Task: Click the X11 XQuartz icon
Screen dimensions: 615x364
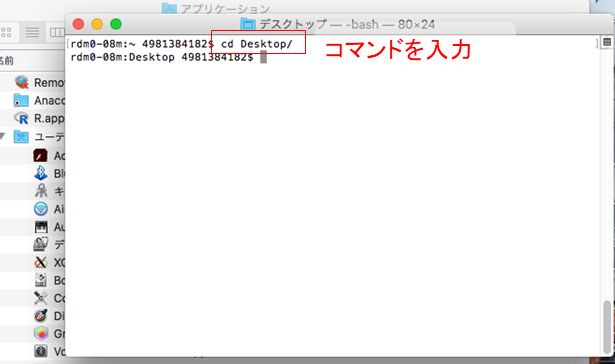Action: pos(41,262)
